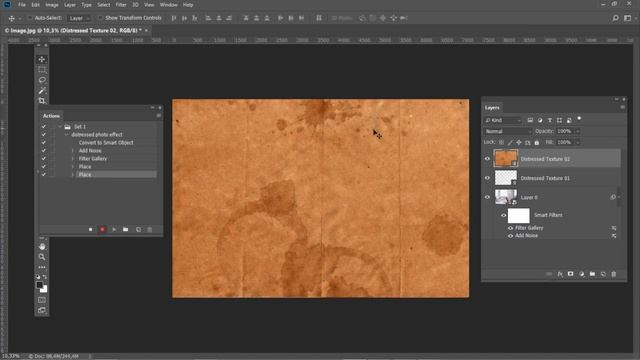Change screen mode icon in toolbox
640x360 pixels.
click(42, 310)
